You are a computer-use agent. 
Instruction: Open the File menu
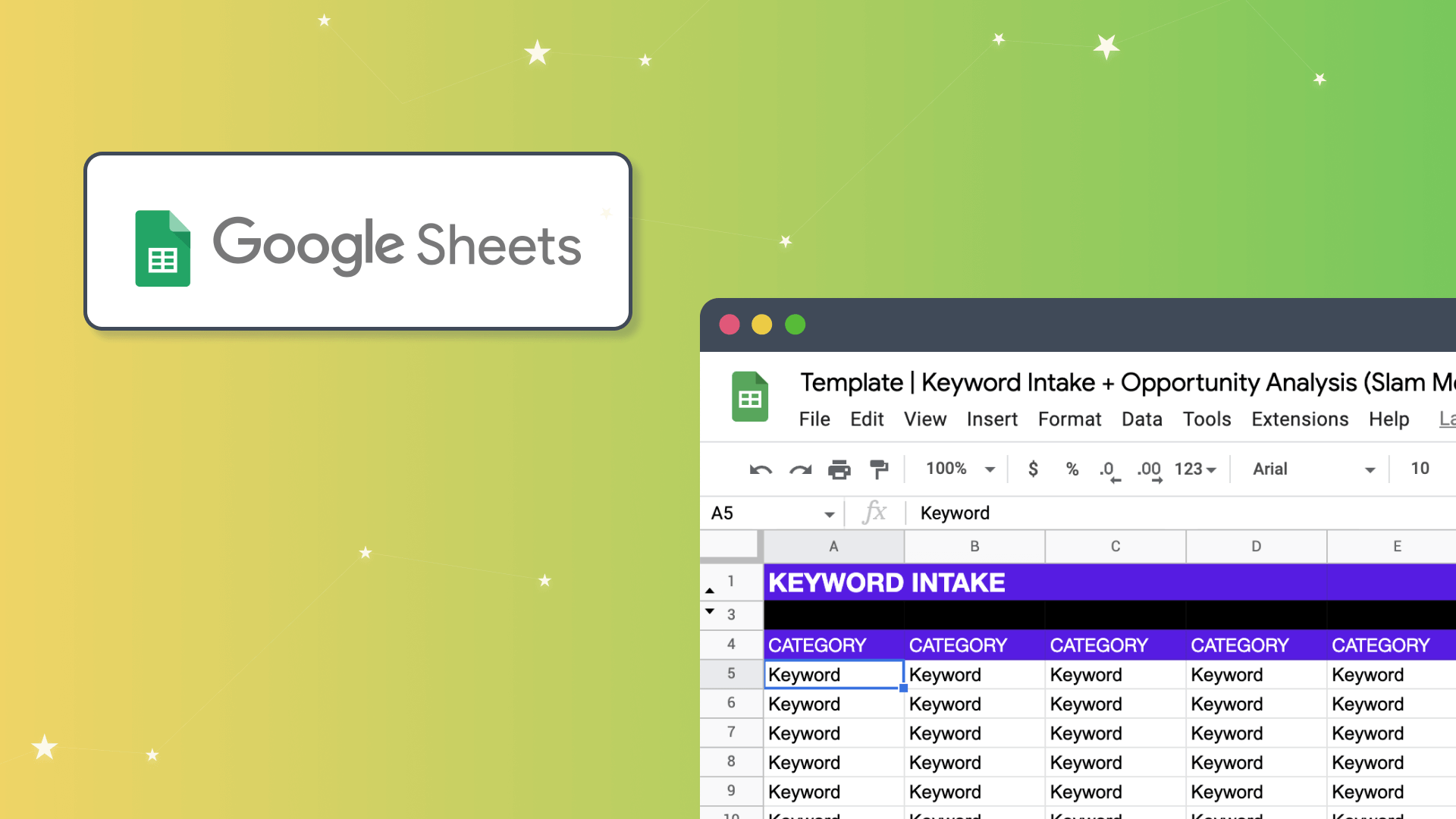814,419
